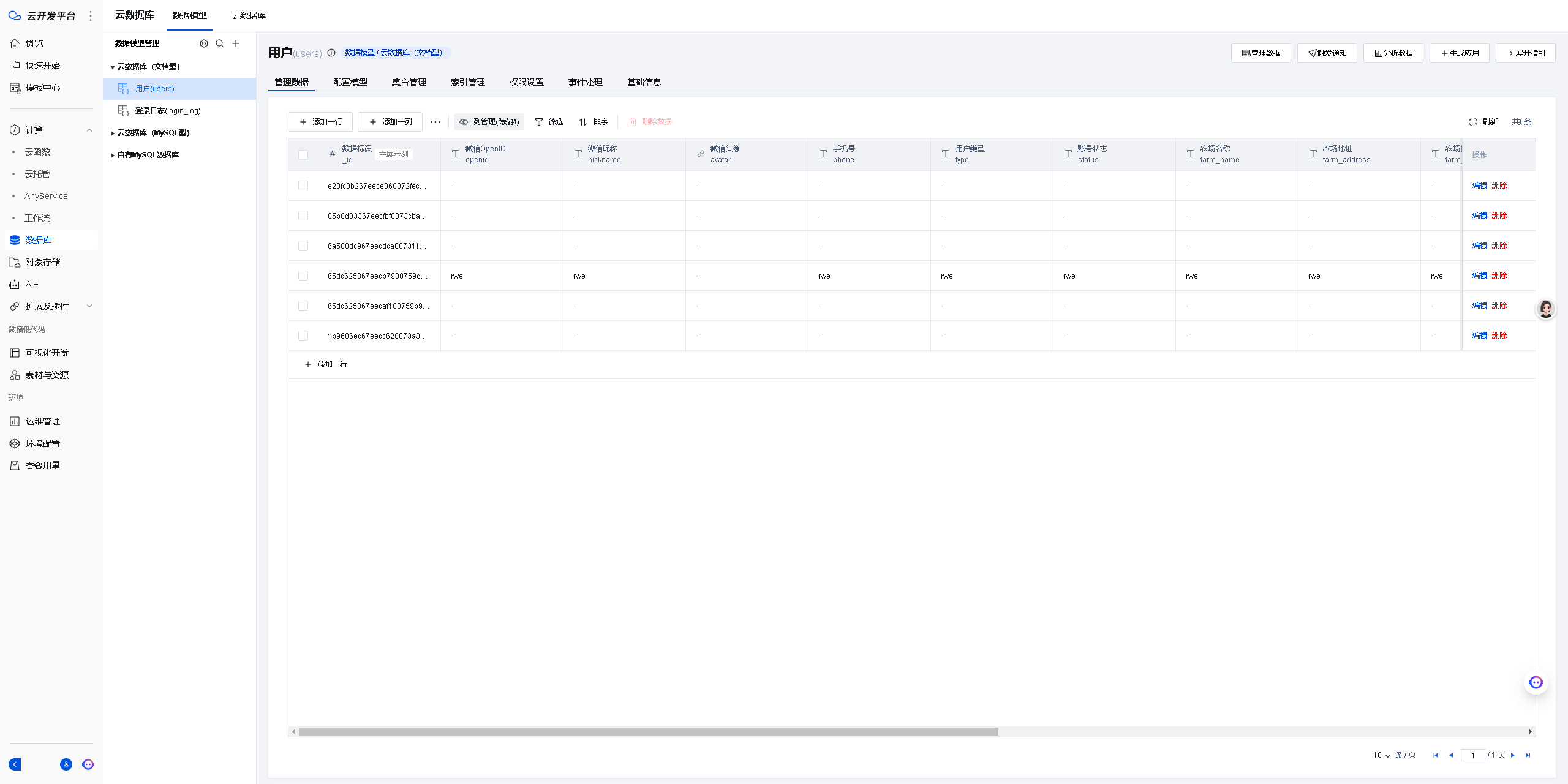1568x784 pixels.
Task: Switch to the 索引管理 tab
Action: 467,82
